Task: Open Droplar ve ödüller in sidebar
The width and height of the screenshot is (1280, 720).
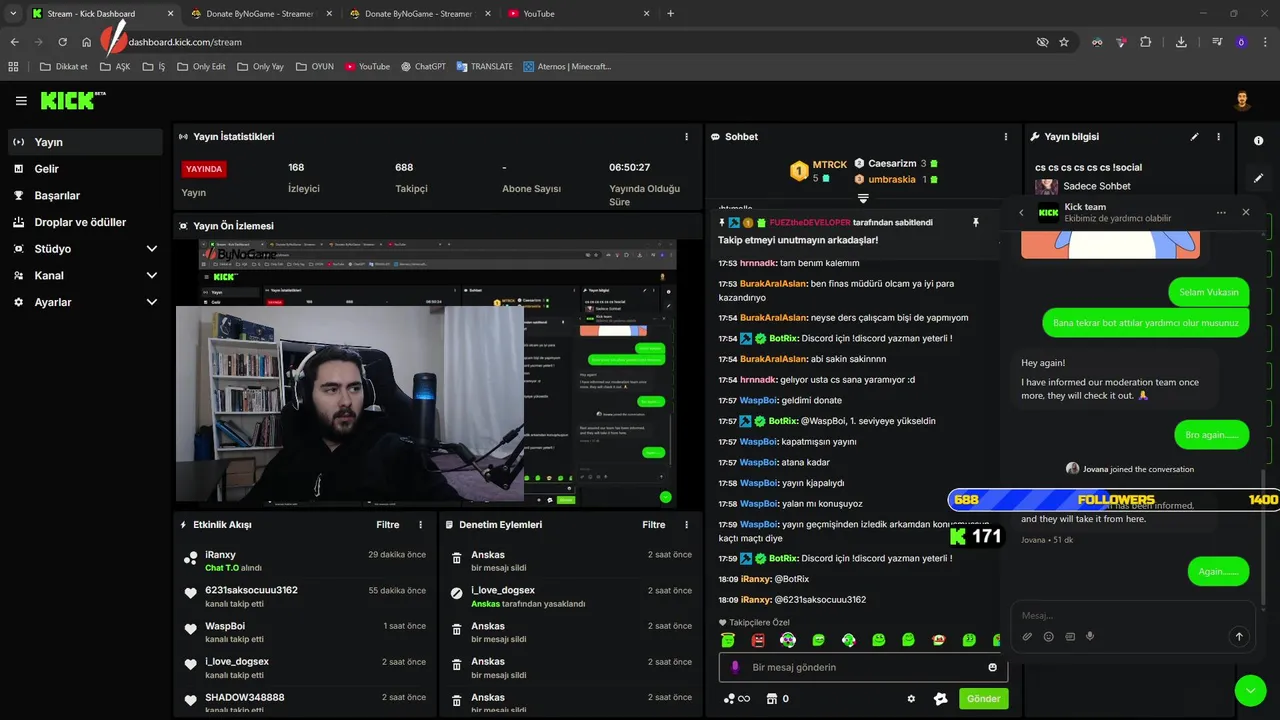Action: (85, 222)
